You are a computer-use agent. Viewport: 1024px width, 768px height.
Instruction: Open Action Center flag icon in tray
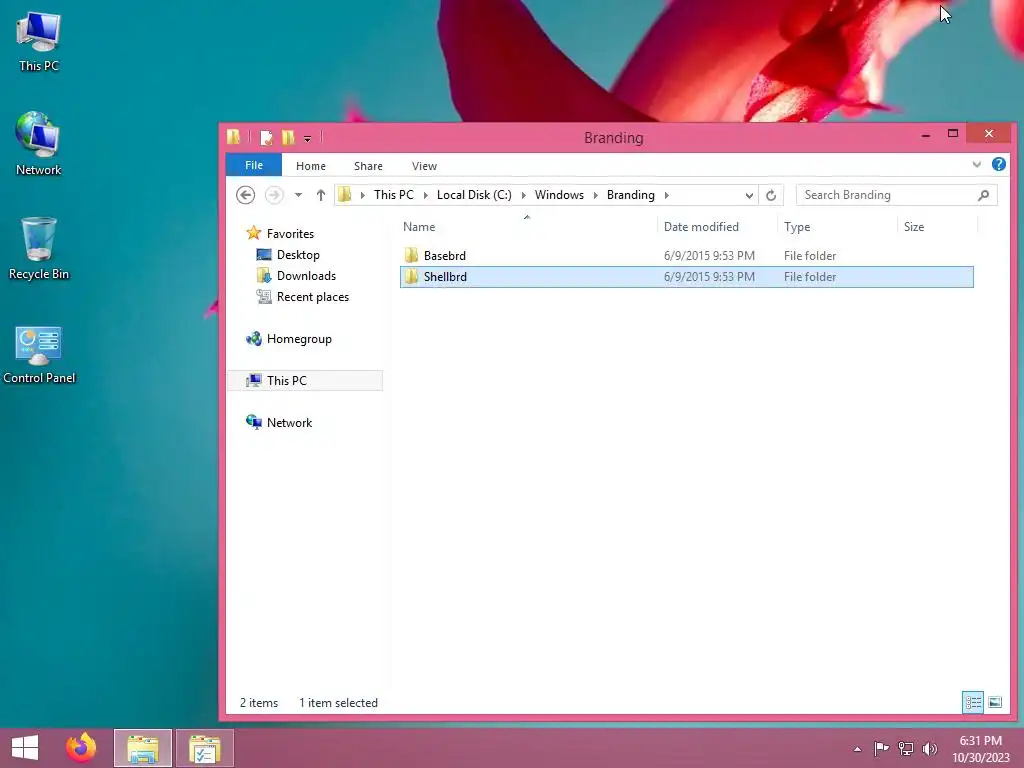pyautogui.click(x=881, y=748)
